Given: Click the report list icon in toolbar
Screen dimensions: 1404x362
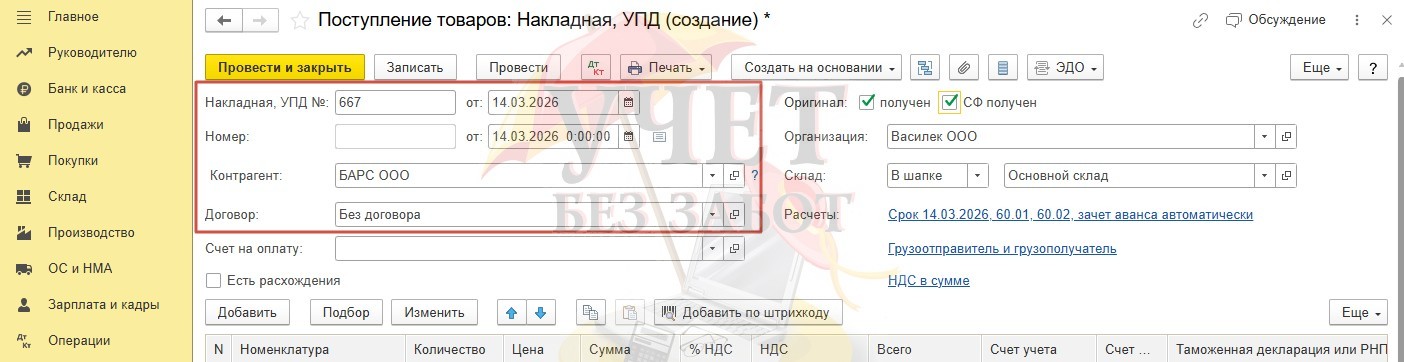Looking at the screenshot, I should [1003, 67].
